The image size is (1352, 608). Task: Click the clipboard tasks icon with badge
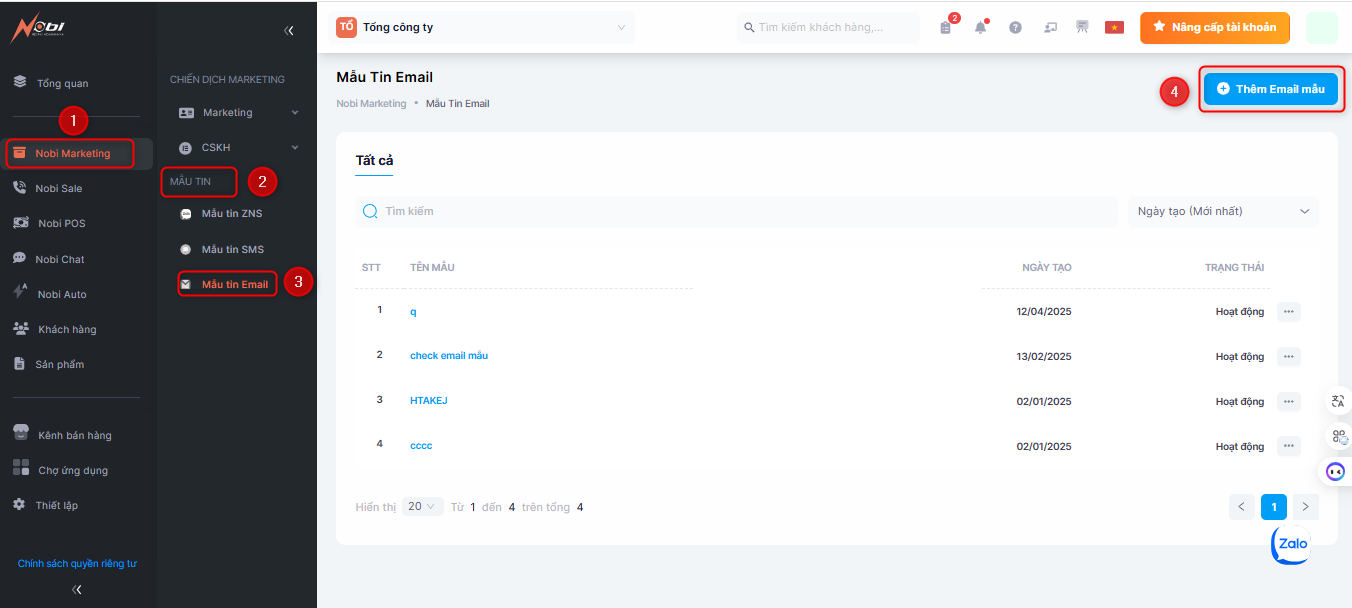[x=946, y=28]
